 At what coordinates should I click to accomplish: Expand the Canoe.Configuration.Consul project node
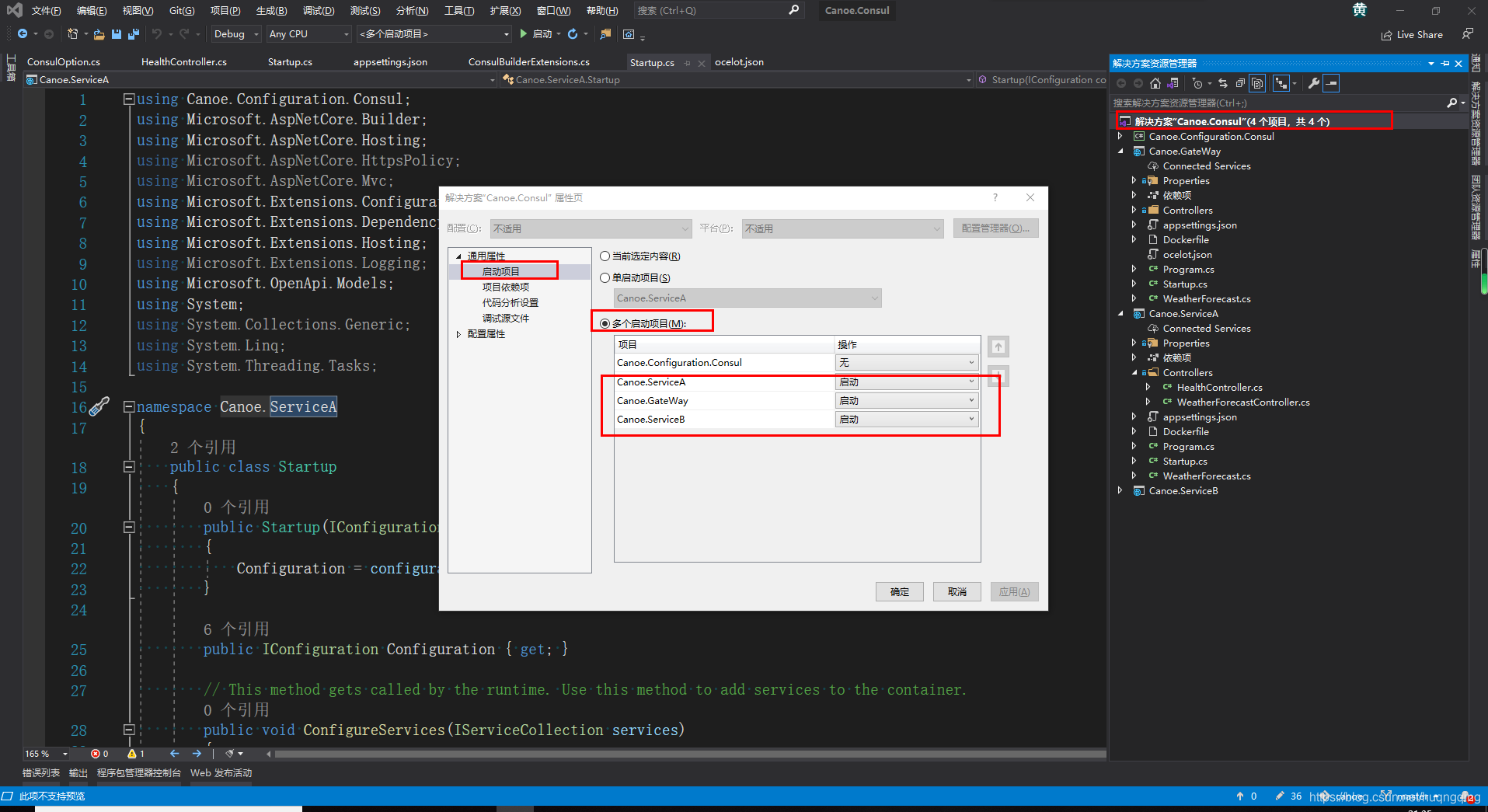pyautogui.click(x=1120, y=137)
